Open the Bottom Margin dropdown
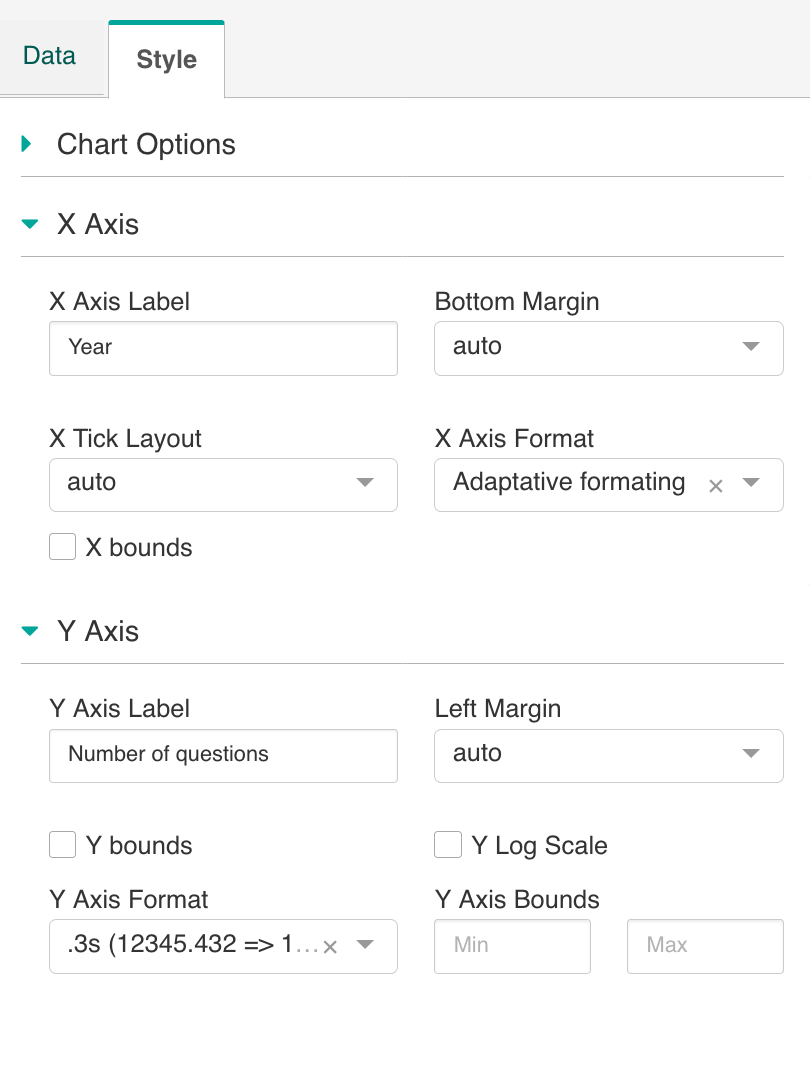 [x=608, y=348]
